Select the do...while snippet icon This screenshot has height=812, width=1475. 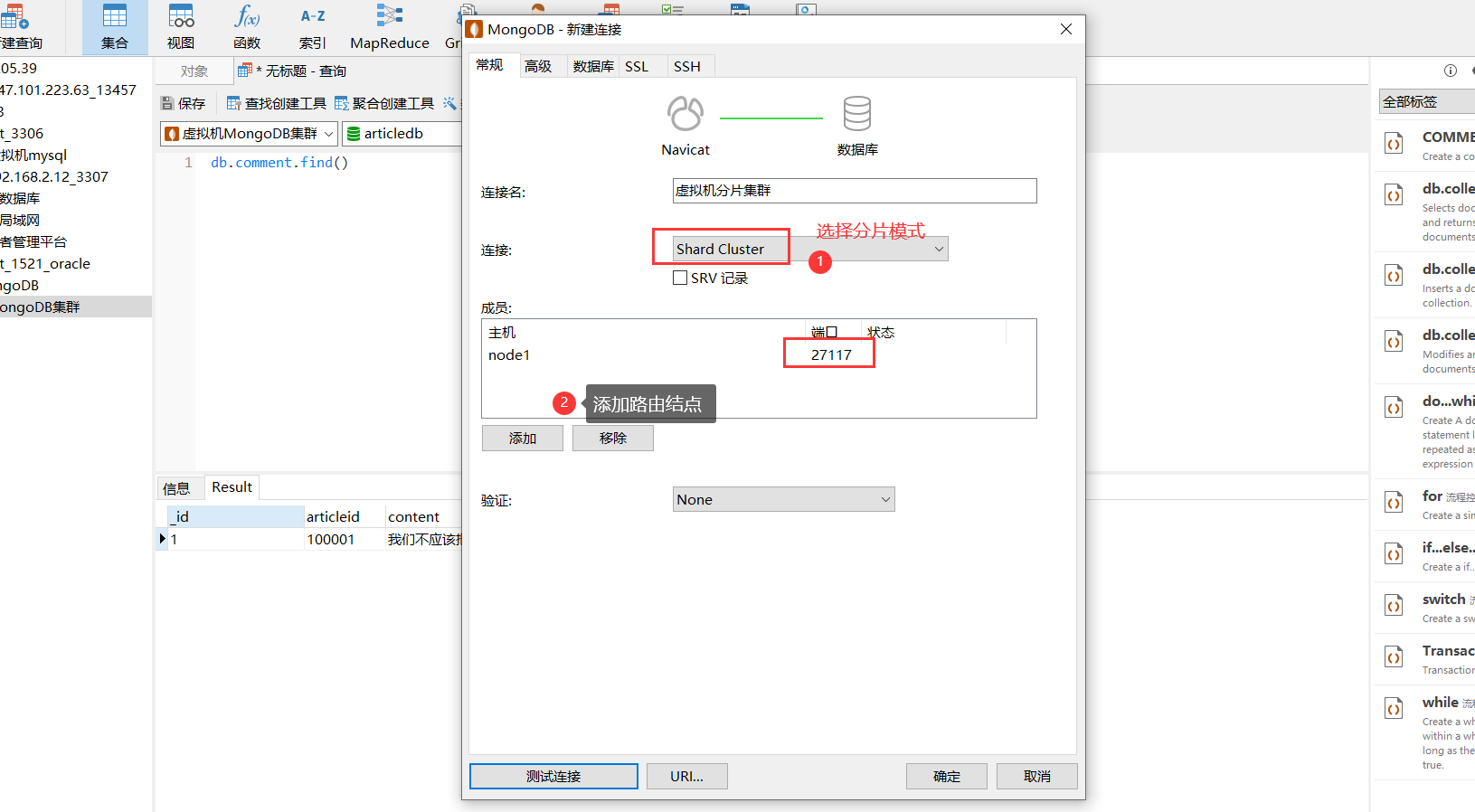pos(1395,408)
